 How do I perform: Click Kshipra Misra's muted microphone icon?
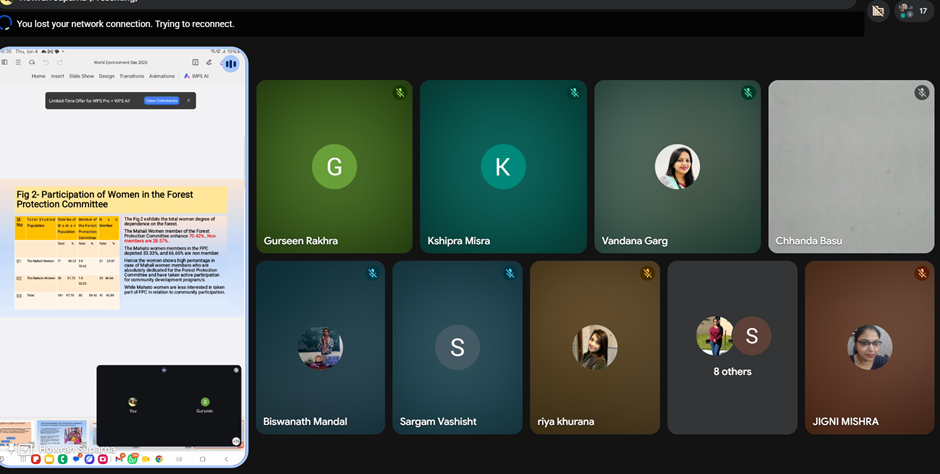(574, 92)
